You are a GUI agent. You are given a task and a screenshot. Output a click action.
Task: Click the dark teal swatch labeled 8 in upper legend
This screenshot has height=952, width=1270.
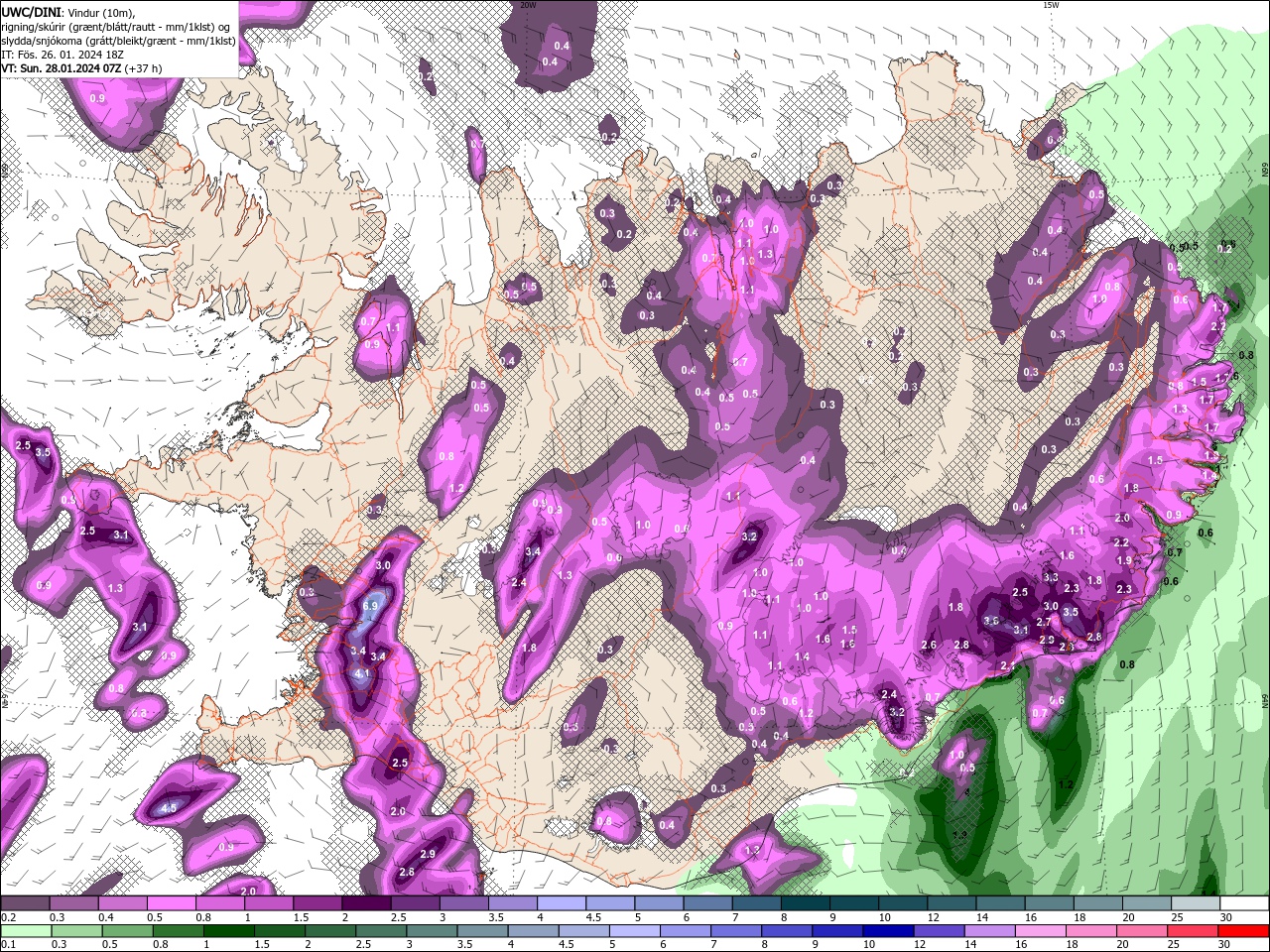pos(805,903)
